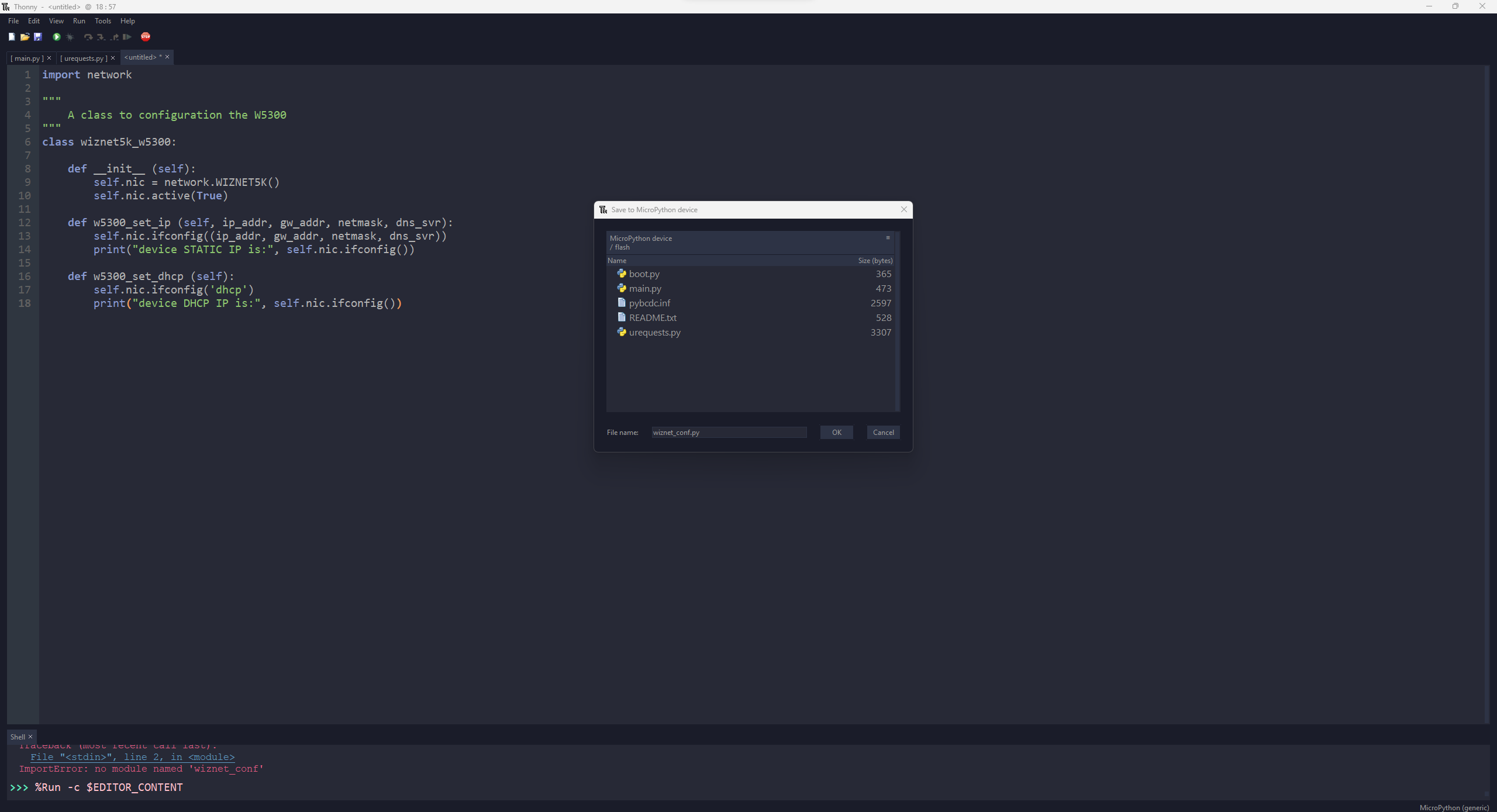Save the script with the floppy disk icon
This screenshot has height=812, width=1497.
click(38, 37)
